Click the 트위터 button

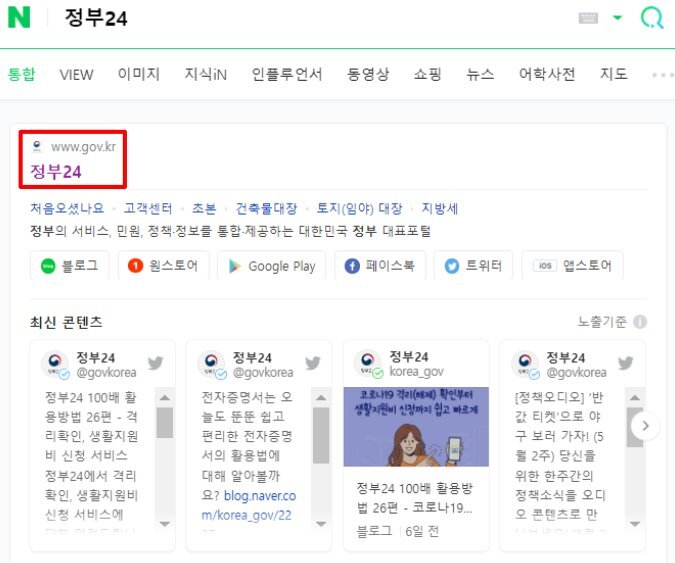click(473, 265)
